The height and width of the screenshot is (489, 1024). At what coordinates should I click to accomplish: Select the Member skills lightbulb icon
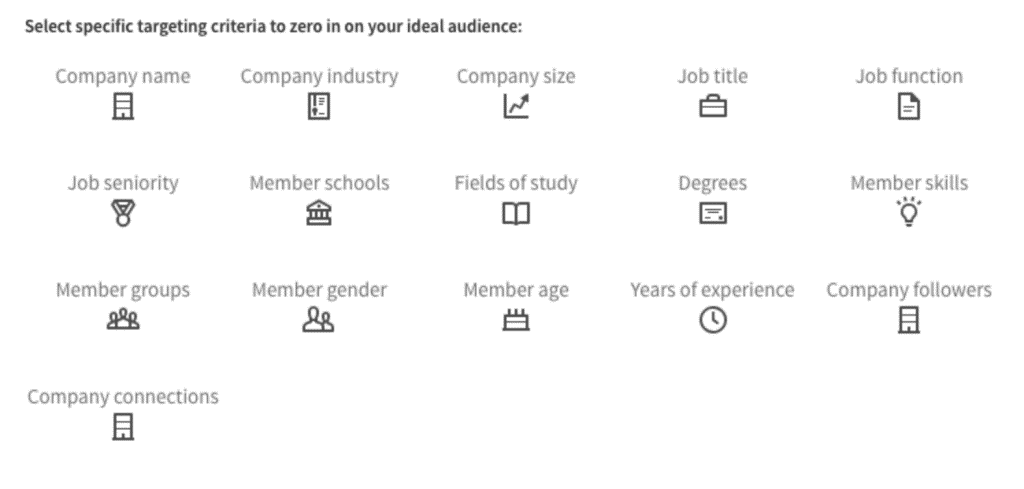pos(908,212)
